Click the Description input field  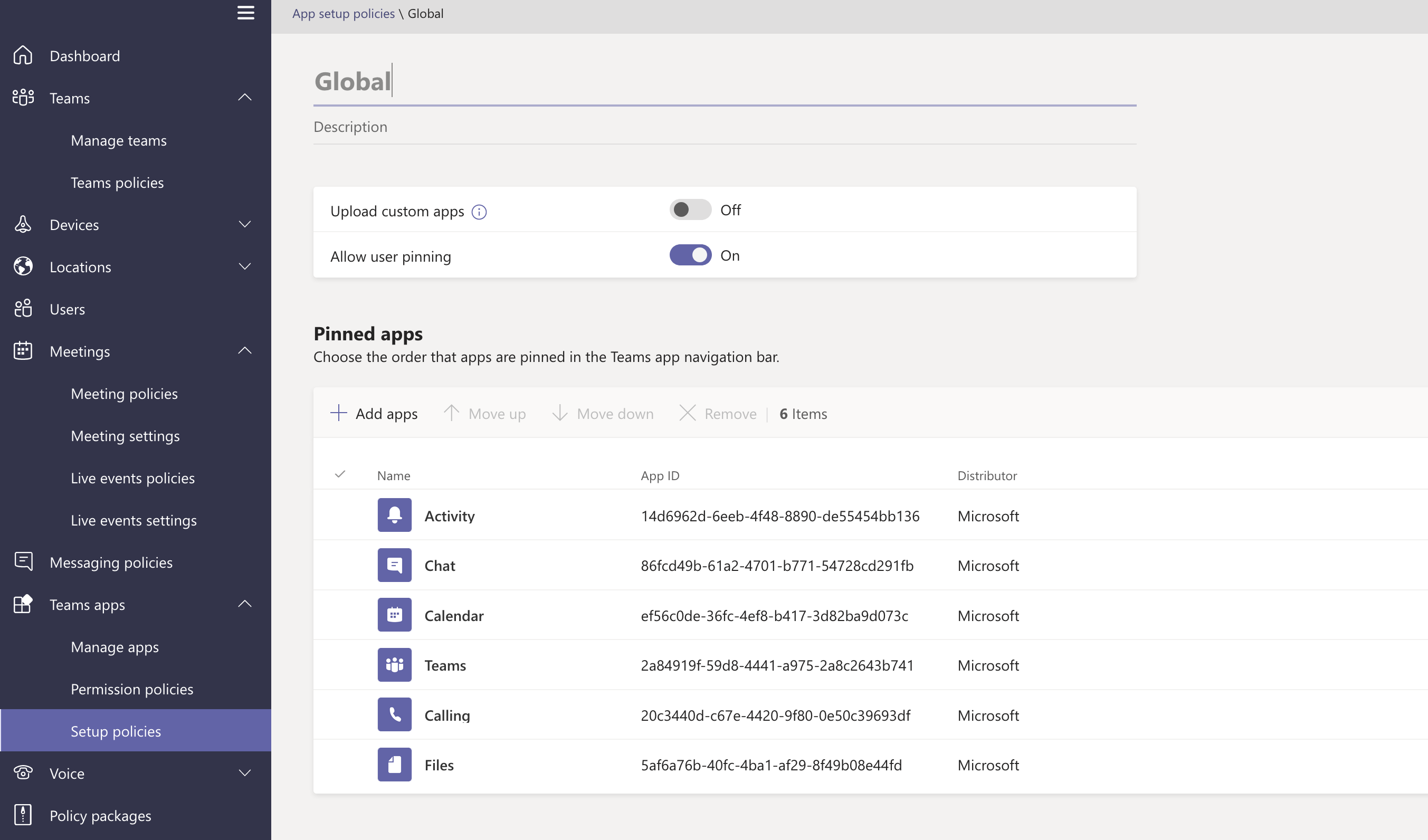(725, 127)
